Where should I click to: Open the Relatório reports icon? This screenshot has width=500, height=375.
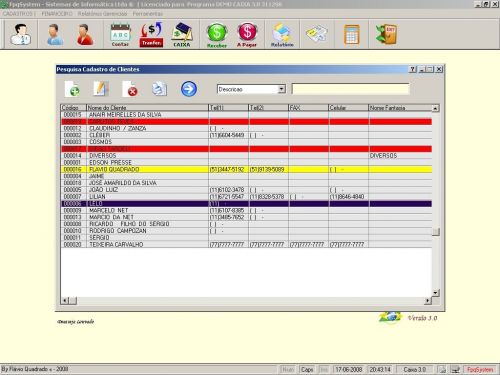click(282, 35)
